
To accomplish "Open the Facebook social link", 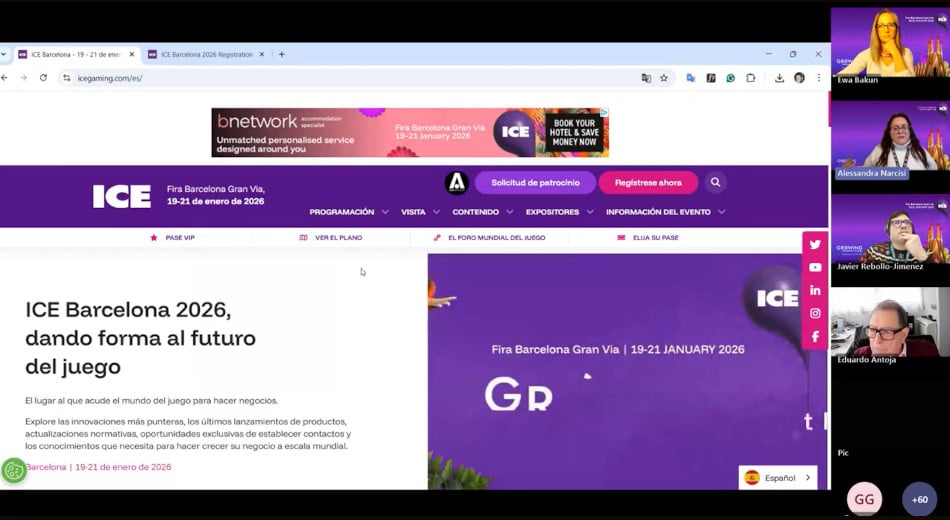I will pyautogui.click(x=815, y=337).
